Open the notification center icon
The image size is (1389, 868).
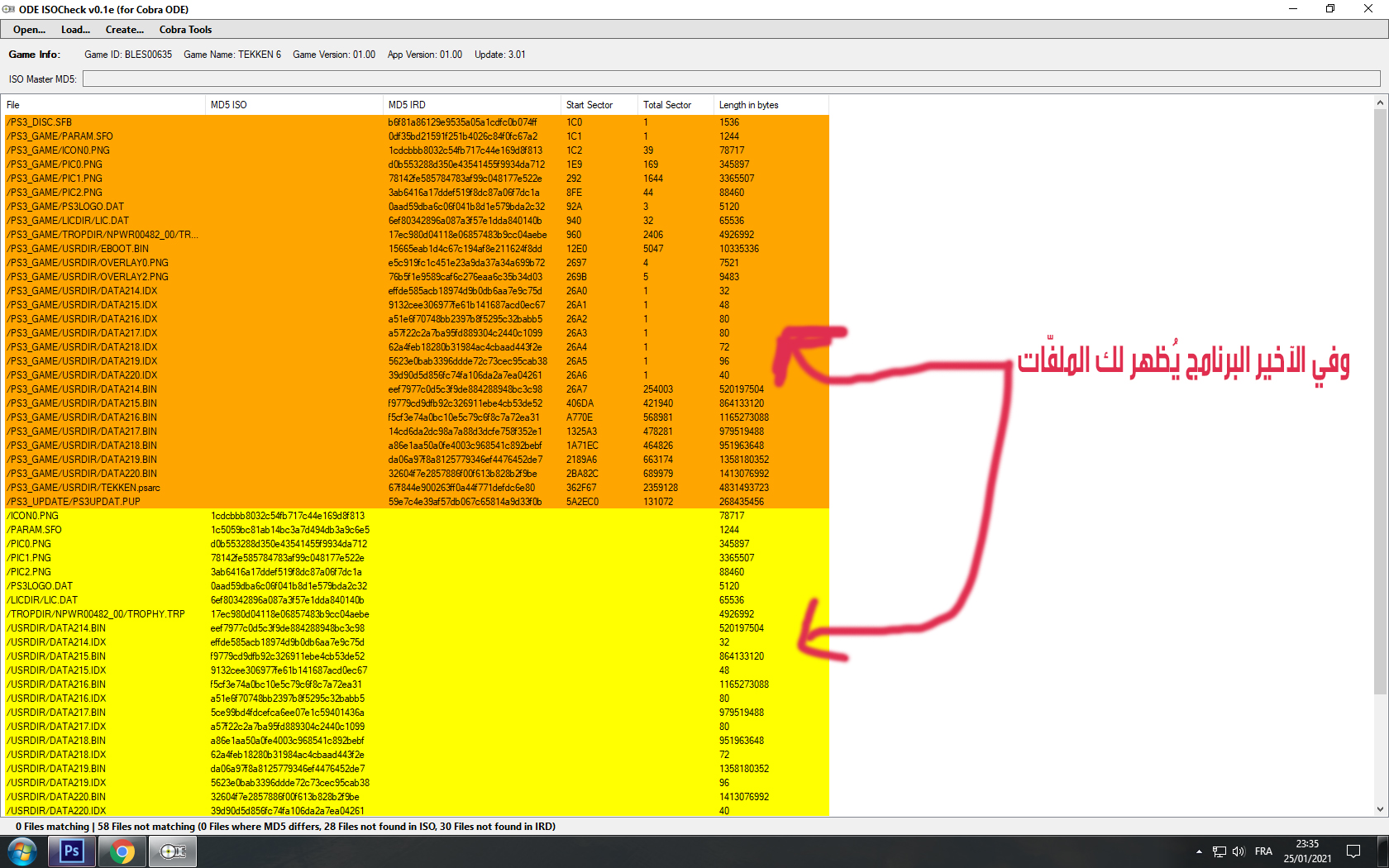coord(1353,851)
